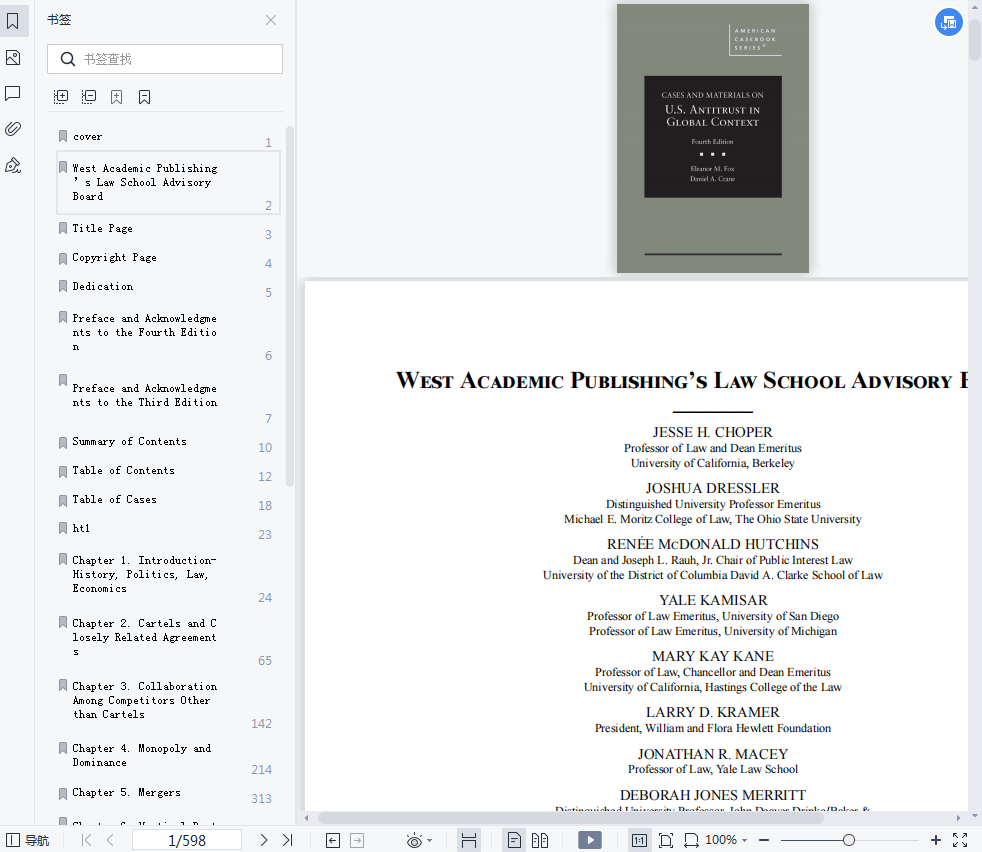Zoom out with minus button
The height and width of the screenshot is (852, 982).
tap(764, 840)
